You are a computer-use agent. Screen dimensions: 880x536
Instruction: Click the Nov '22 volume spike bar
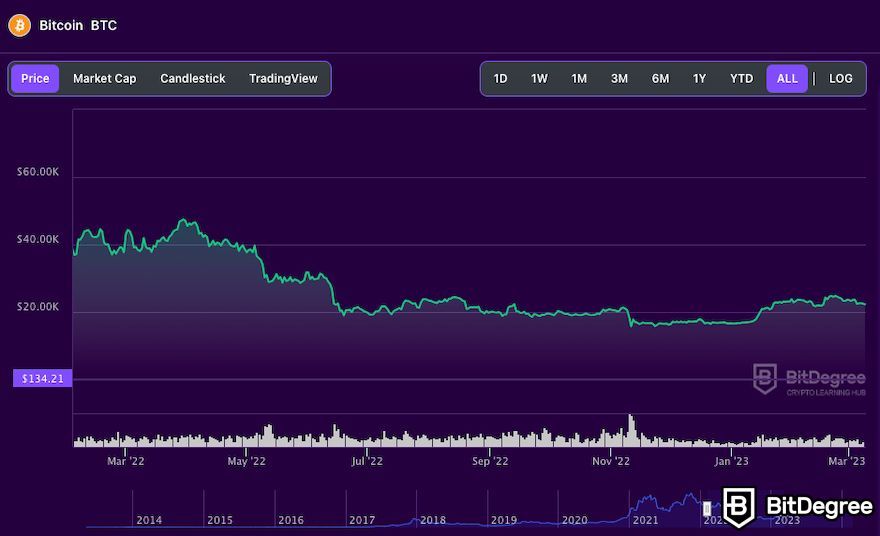[x=632, y=430]
